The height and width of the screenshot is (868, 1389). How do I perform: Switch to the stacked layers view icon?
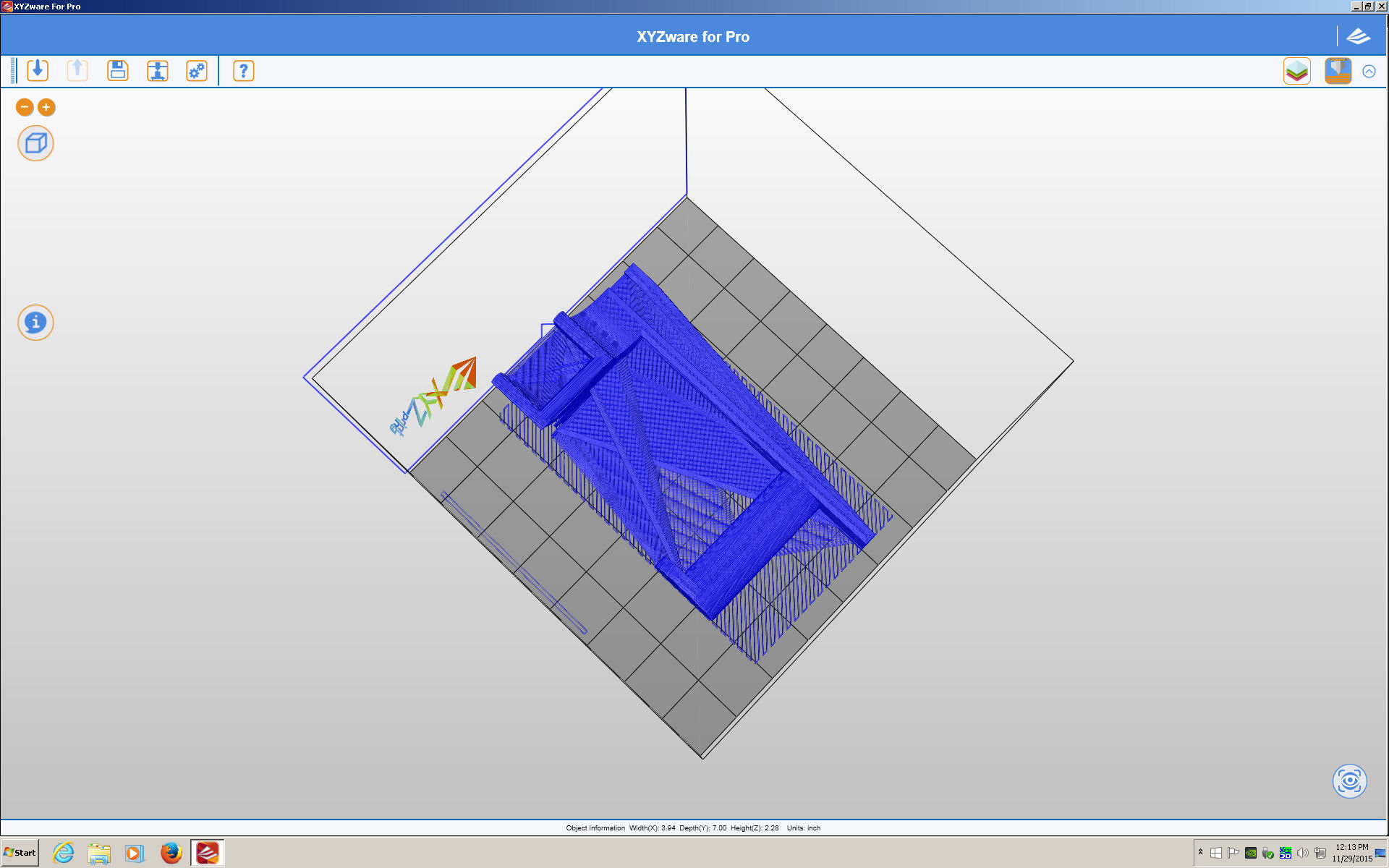pyautogui.click(x=1297, y=71)
